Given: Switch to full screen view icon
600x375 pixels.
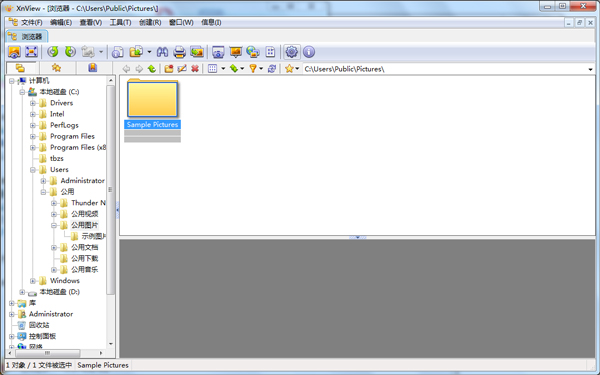Looking at the screenshot, I should pyautogui.click(x=31, y=52).
